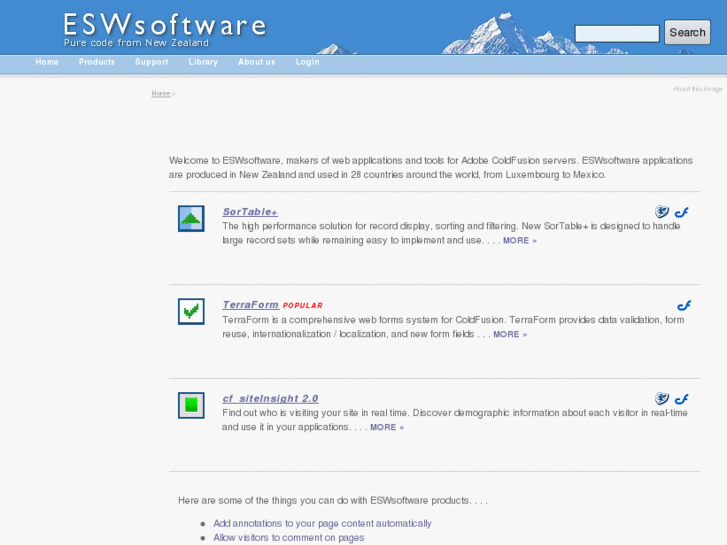This screenshot has height=545, width=727.
Task: Open the ESWsoftware logo in the header
Action: (x=165, y=25)
